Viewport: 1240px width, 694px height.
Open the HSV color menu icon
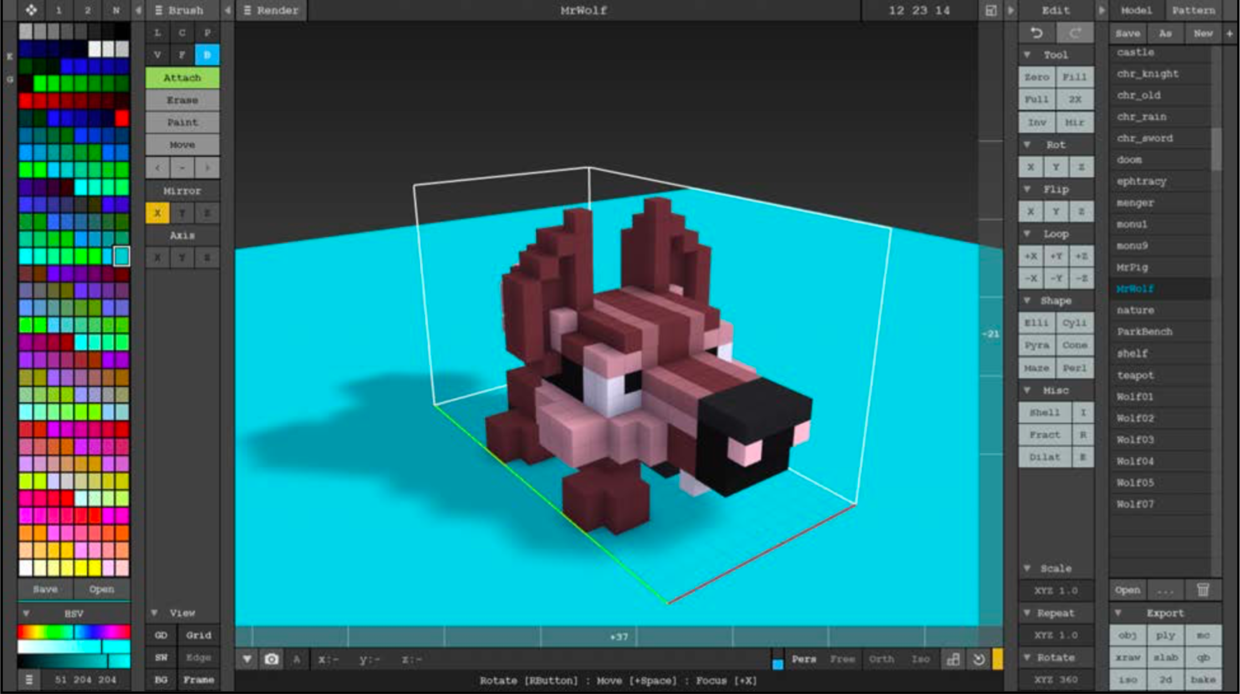point(29,679)
